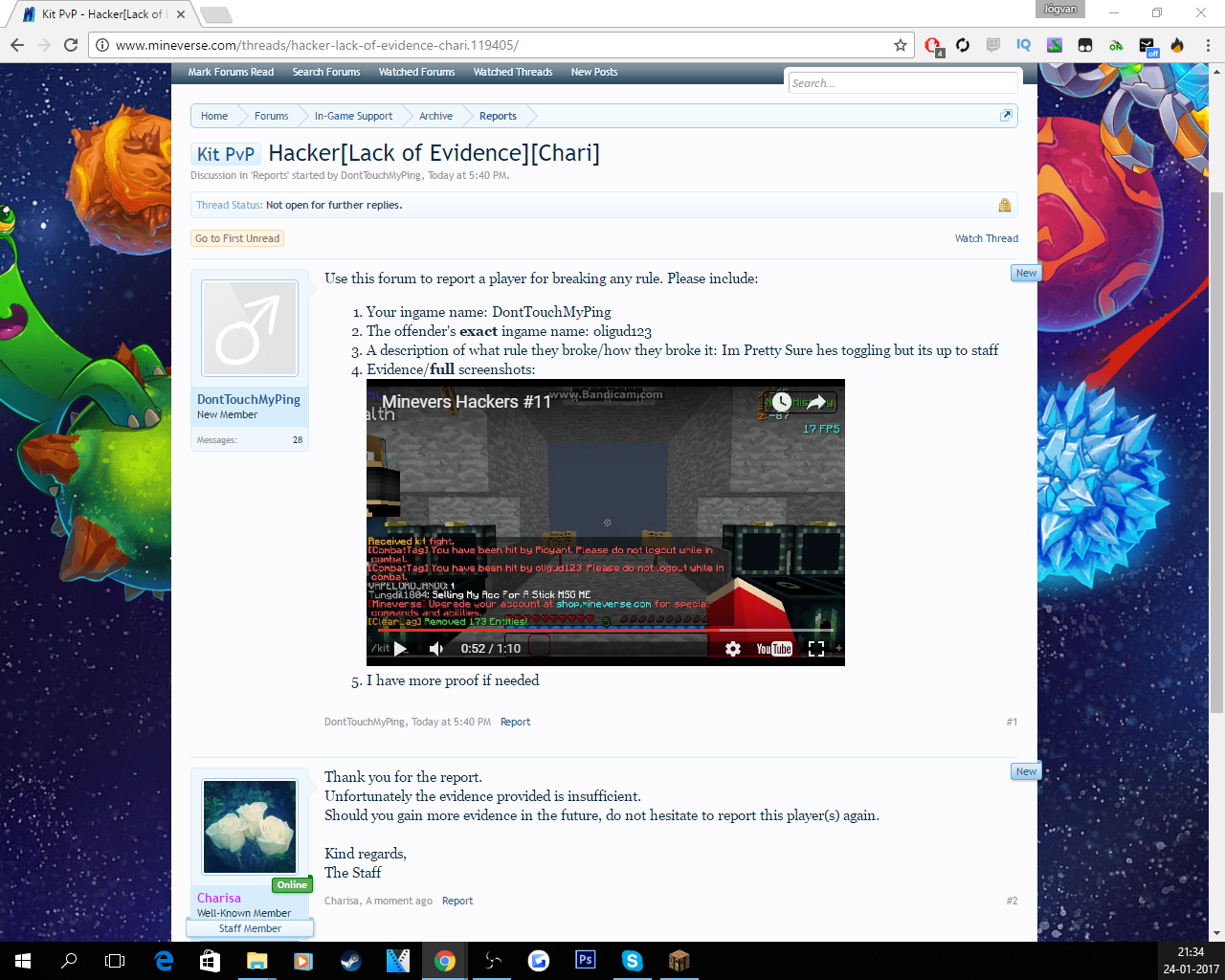Open the DontTouchMyPing username under the avatar

click(x=249, y=399)
